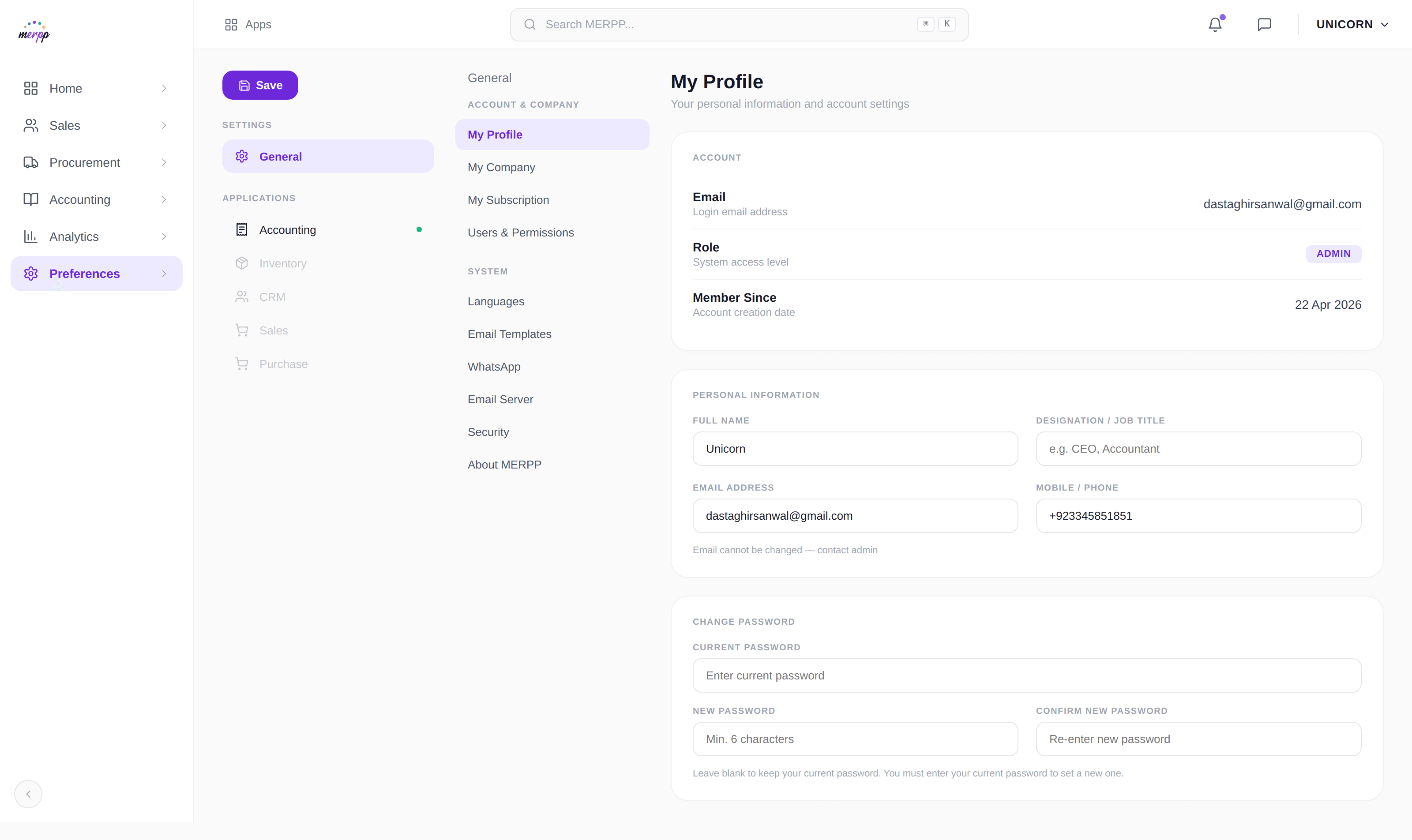Click the Analytics chart icon
The width and height of the screenshot is (1412, 840).
coord(30,236)
